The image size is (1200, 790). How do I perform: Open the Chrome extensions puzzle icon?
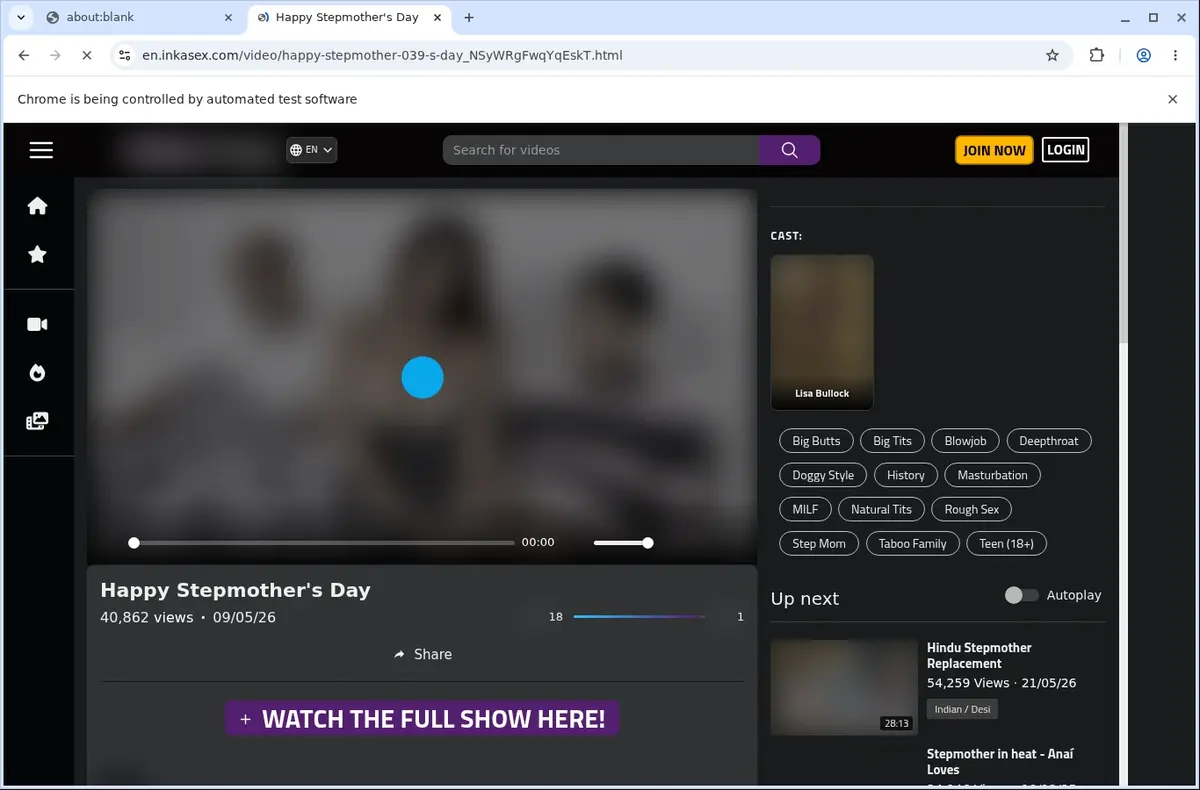tap(1097, 56)
